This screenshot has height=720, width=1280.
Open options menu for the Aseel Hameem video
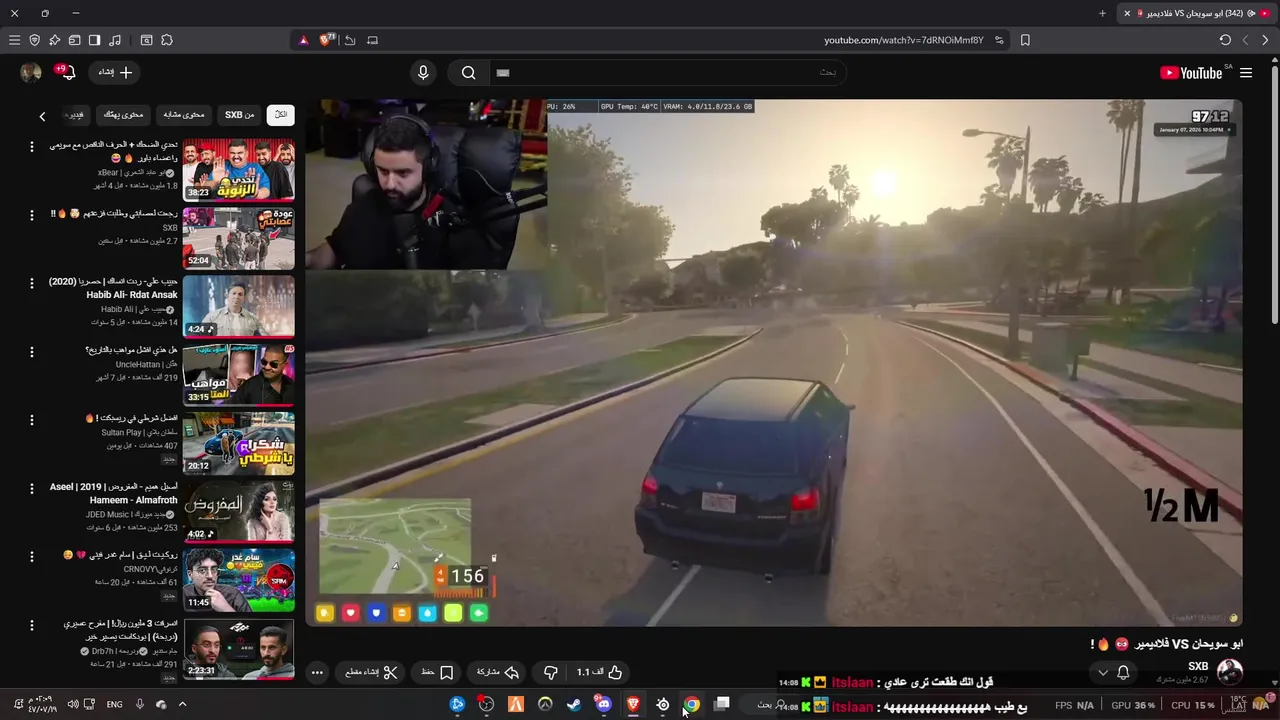[x=31, y=488]
